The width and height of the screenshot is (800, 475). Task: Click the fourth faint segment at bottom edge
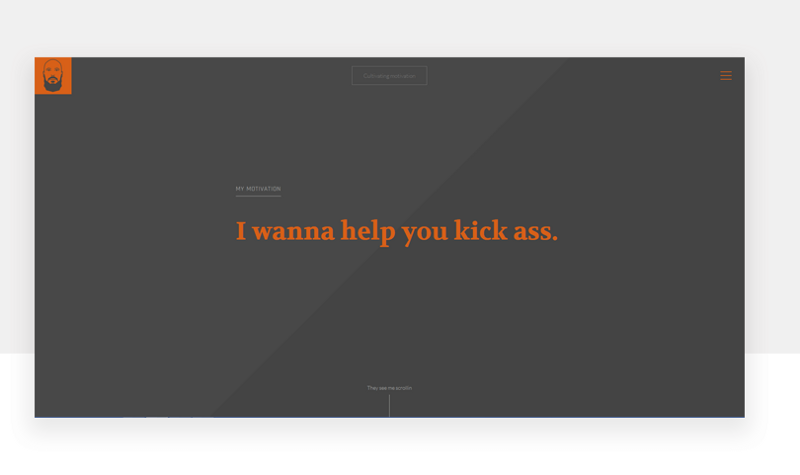coord(203,417)
